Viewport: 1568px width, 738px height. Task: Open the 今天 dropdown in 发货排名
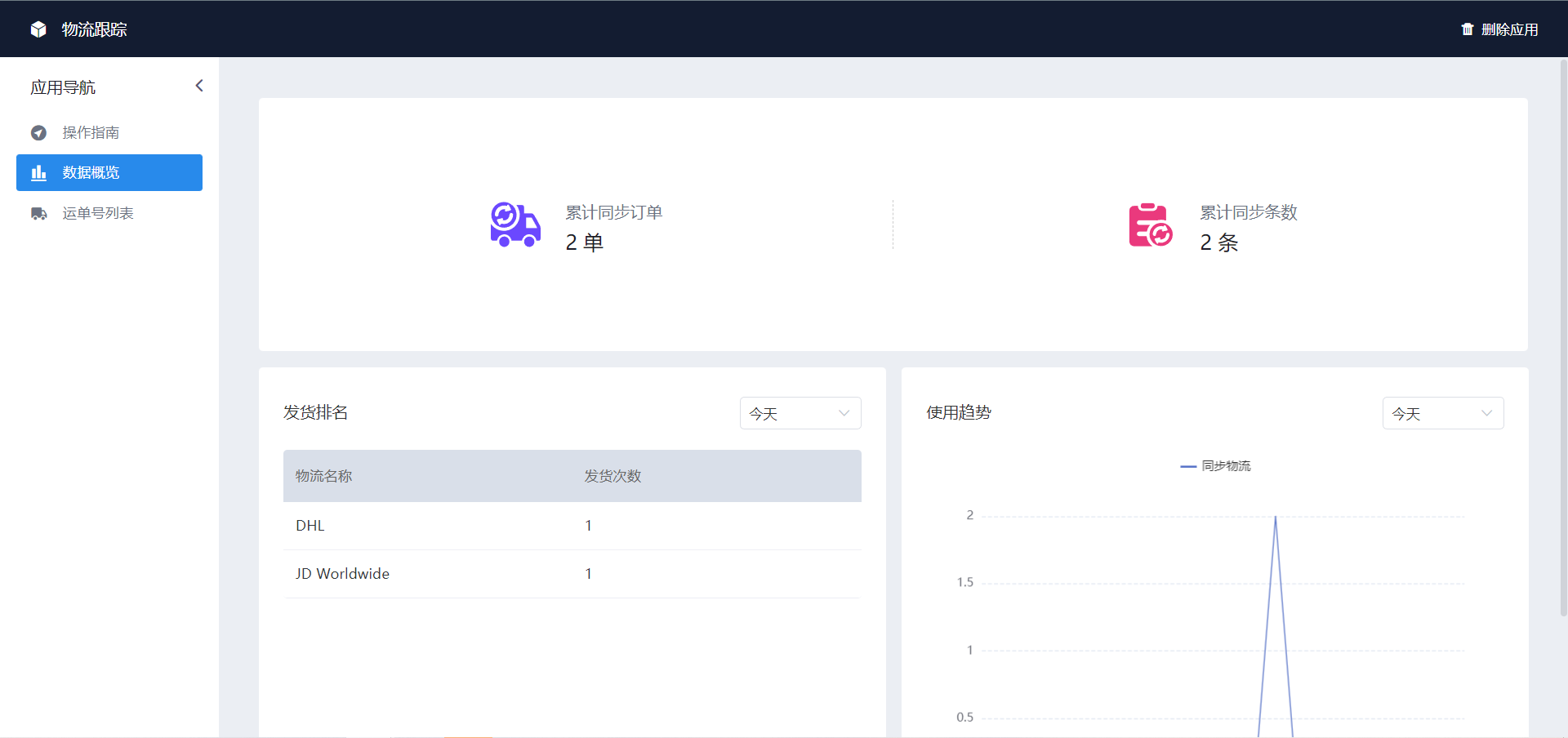point(800,413)
